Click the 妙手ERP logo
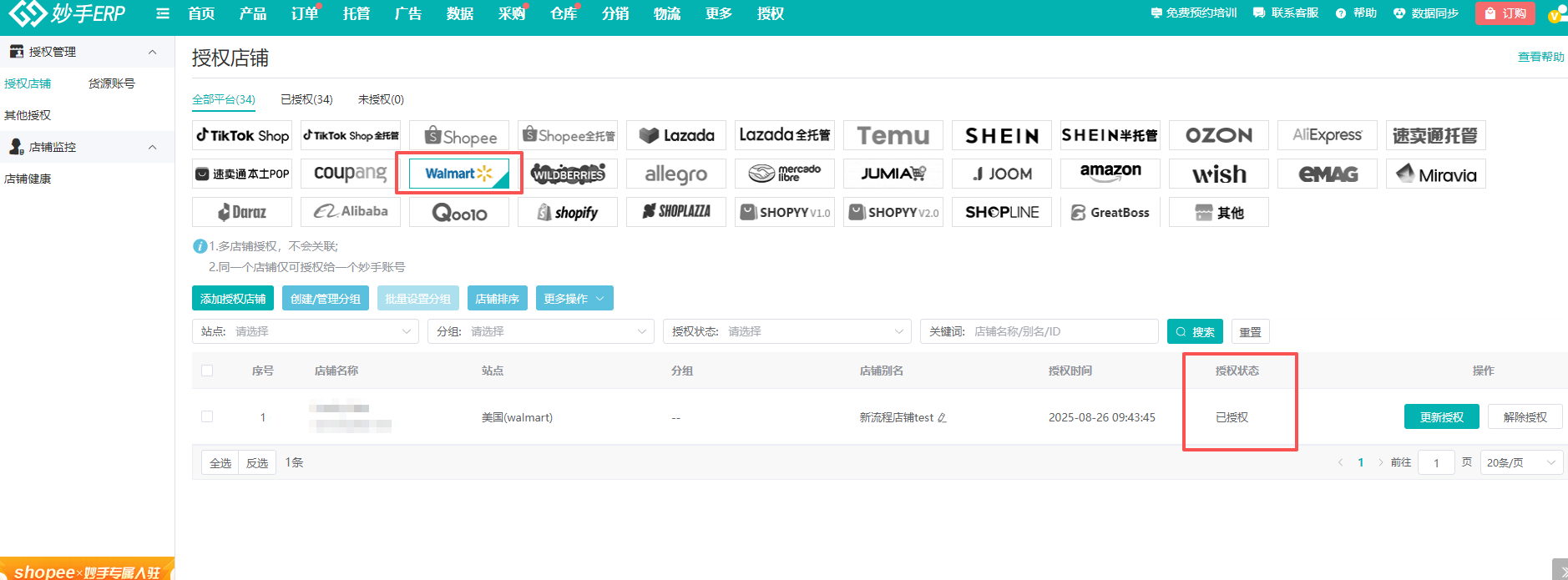This screenshot has width=1568, height=580. pyautogui.click(x=67, y=13)
